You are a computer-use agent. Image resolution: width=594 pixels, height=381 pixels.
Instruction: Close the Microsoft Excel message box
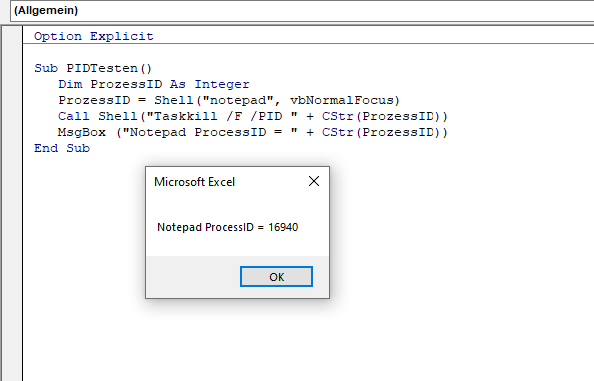click(314, 181)
